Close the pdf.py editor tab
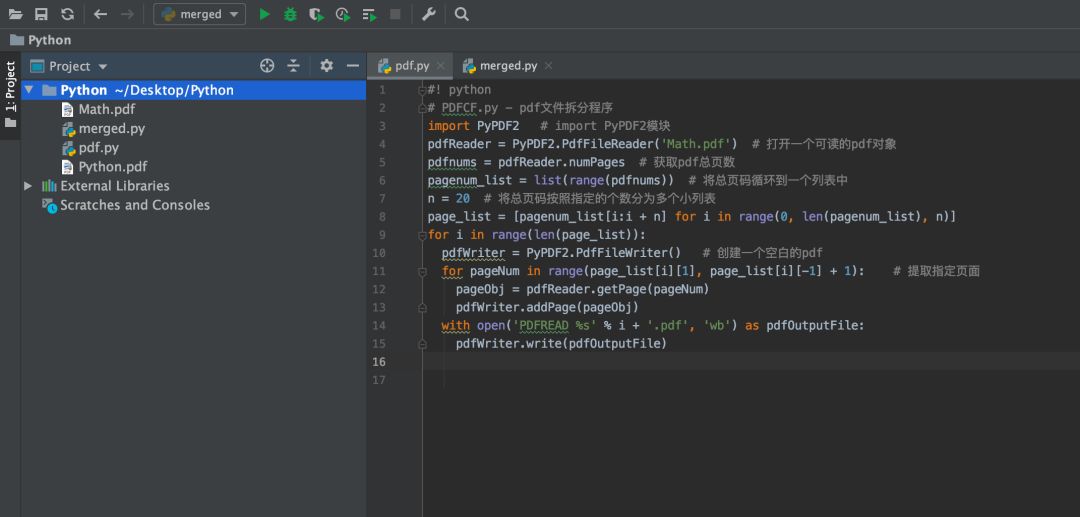This screenshot has width=1080, height=517. pos(440,66)
